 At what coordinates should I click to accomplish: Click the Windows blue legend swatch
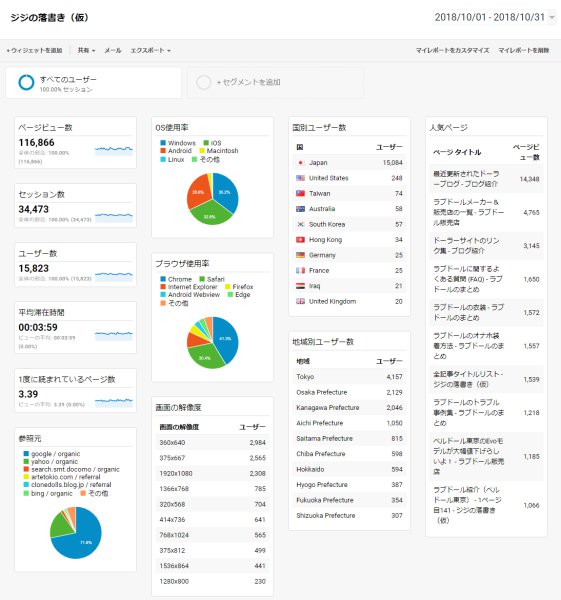[163, 143]
